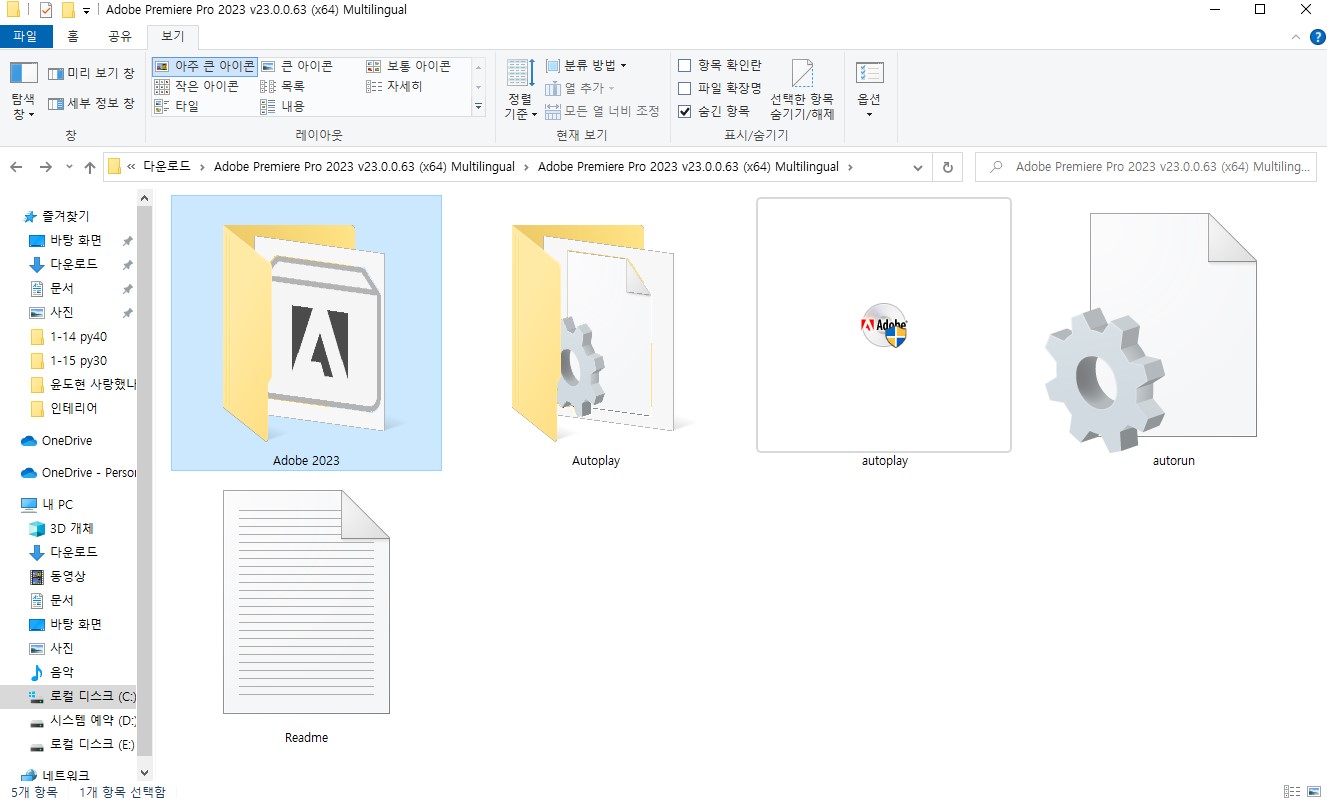
Task: Click 다운로드 in the address bar path
Action: tap(169, 167)
